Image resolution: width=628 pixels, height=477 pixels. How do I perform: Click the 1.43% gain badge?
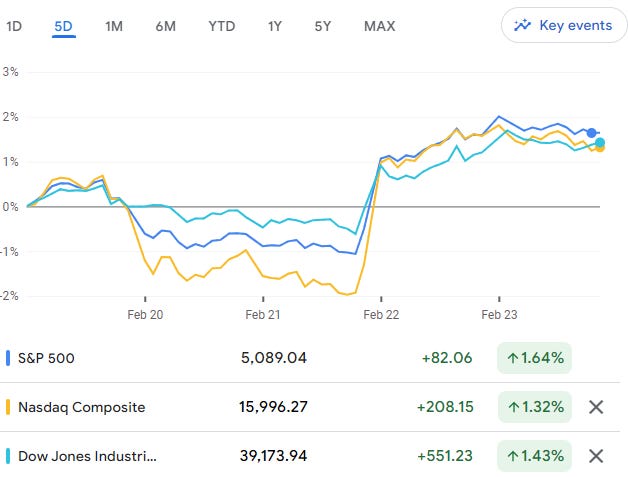click(534, 456)
